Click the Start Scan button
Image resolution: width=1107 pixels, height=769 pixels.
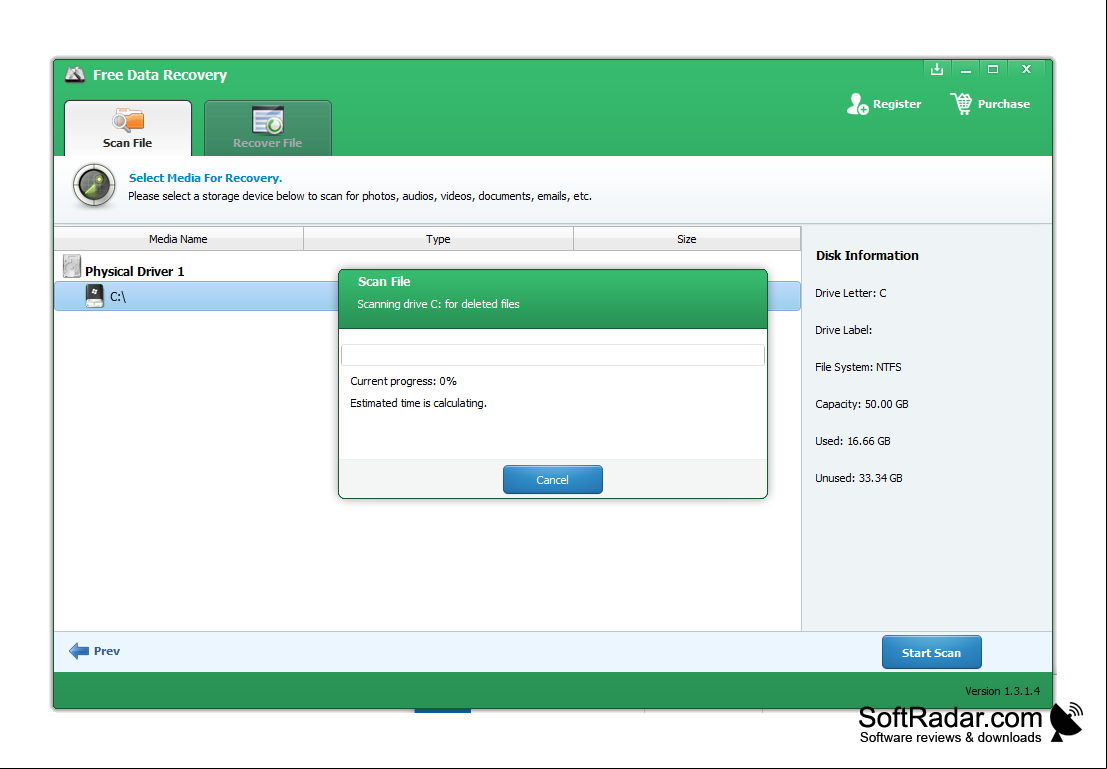[x=931, y=652]
